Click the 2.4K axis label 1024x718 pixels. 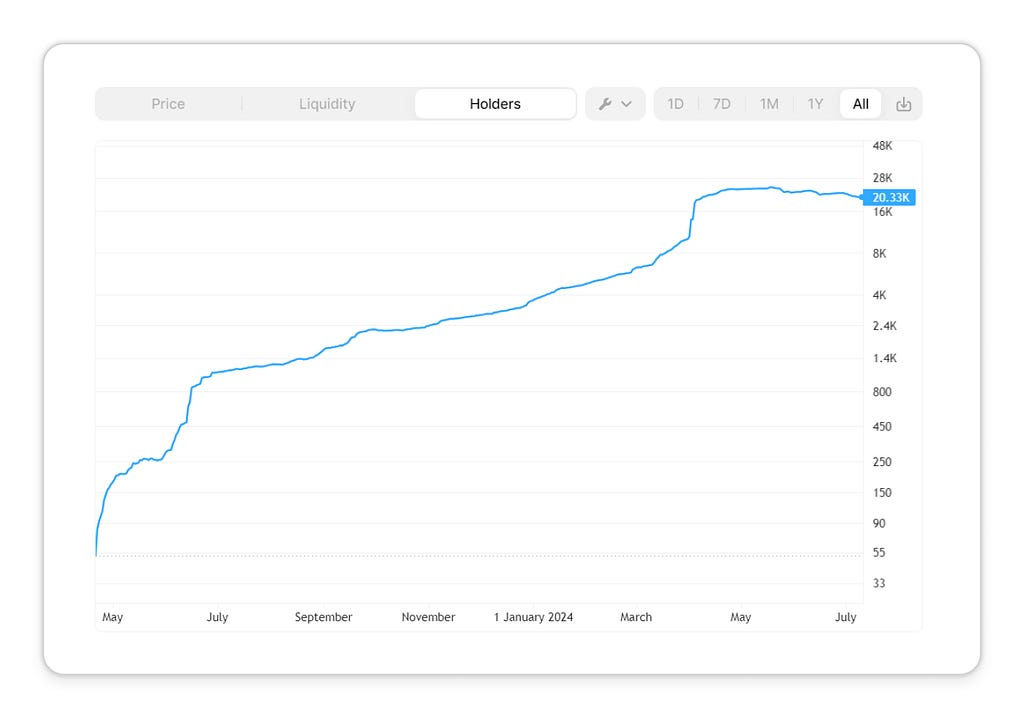click(x=884, y=326)
